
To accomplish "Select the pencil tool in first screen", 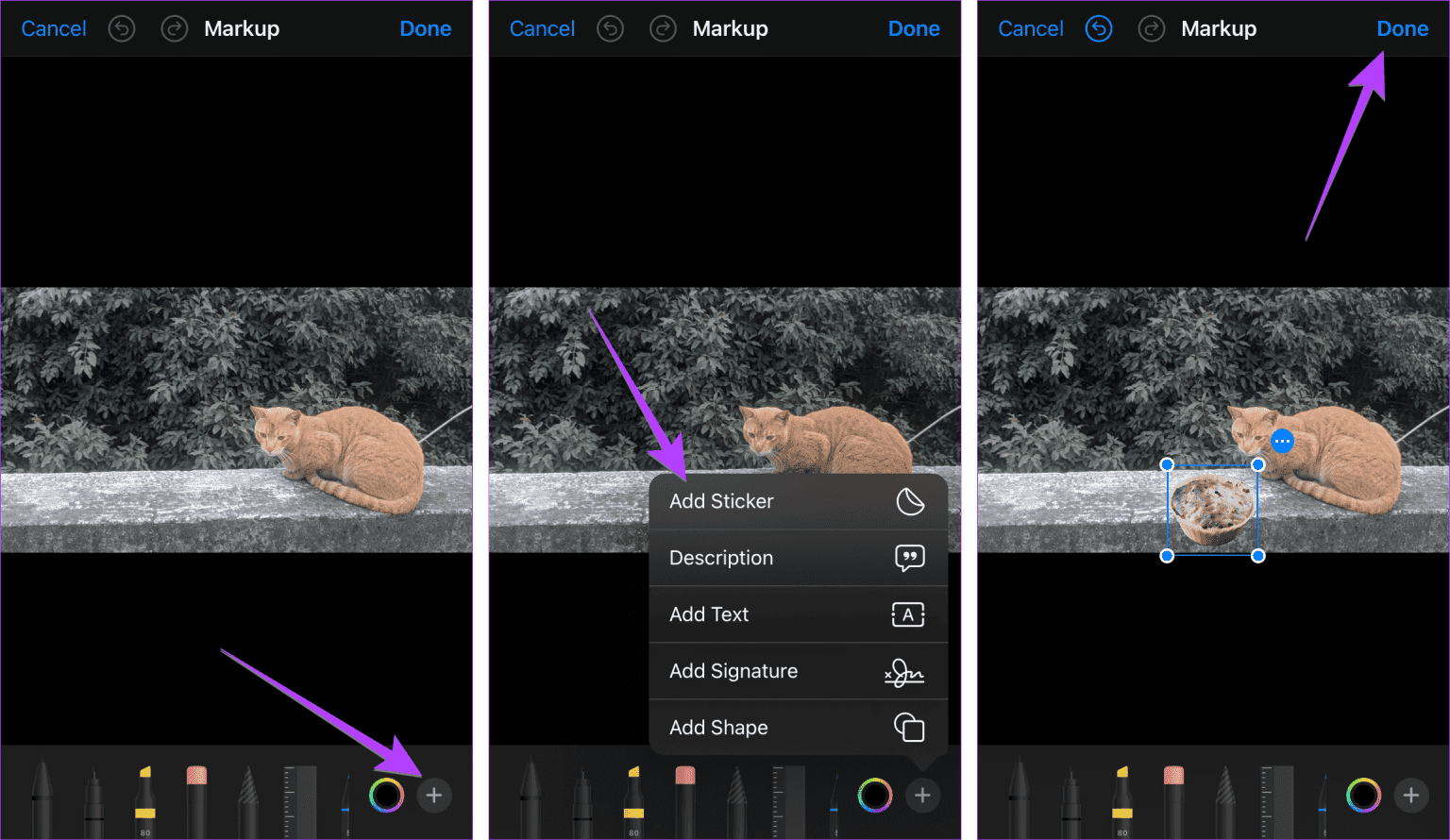I will [247, 802].
